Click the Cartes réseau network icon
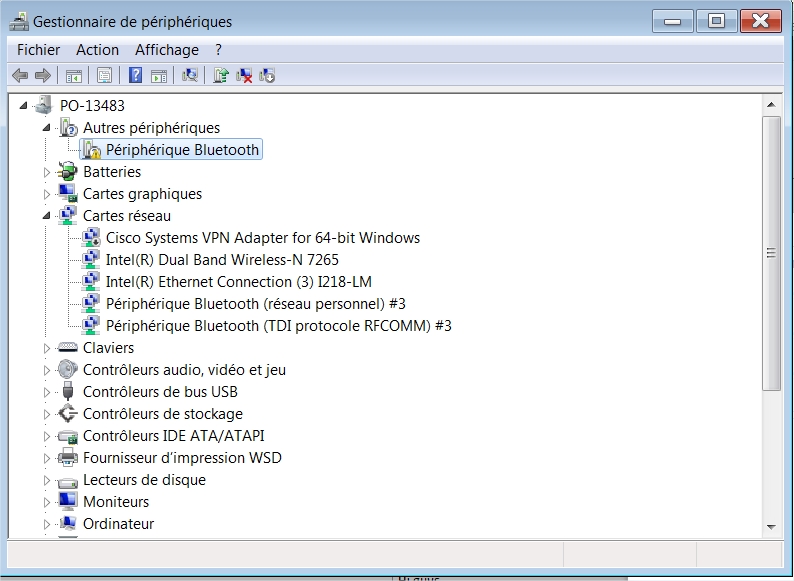 coord(67,216)
